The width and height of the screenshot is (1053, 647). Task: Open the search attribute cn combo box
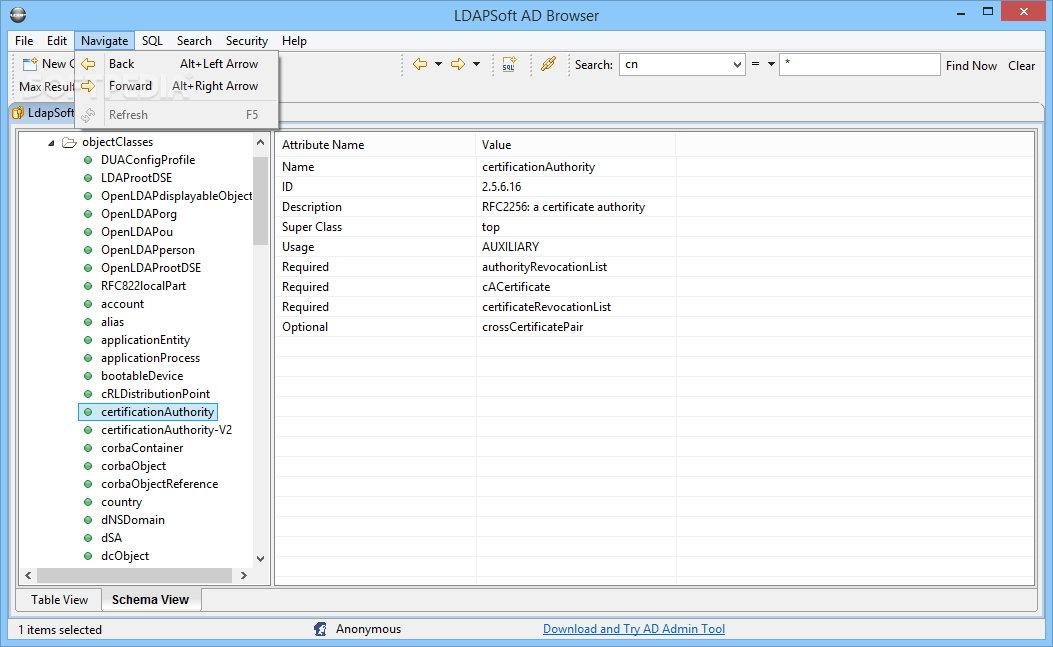click(x=682, y=64)
